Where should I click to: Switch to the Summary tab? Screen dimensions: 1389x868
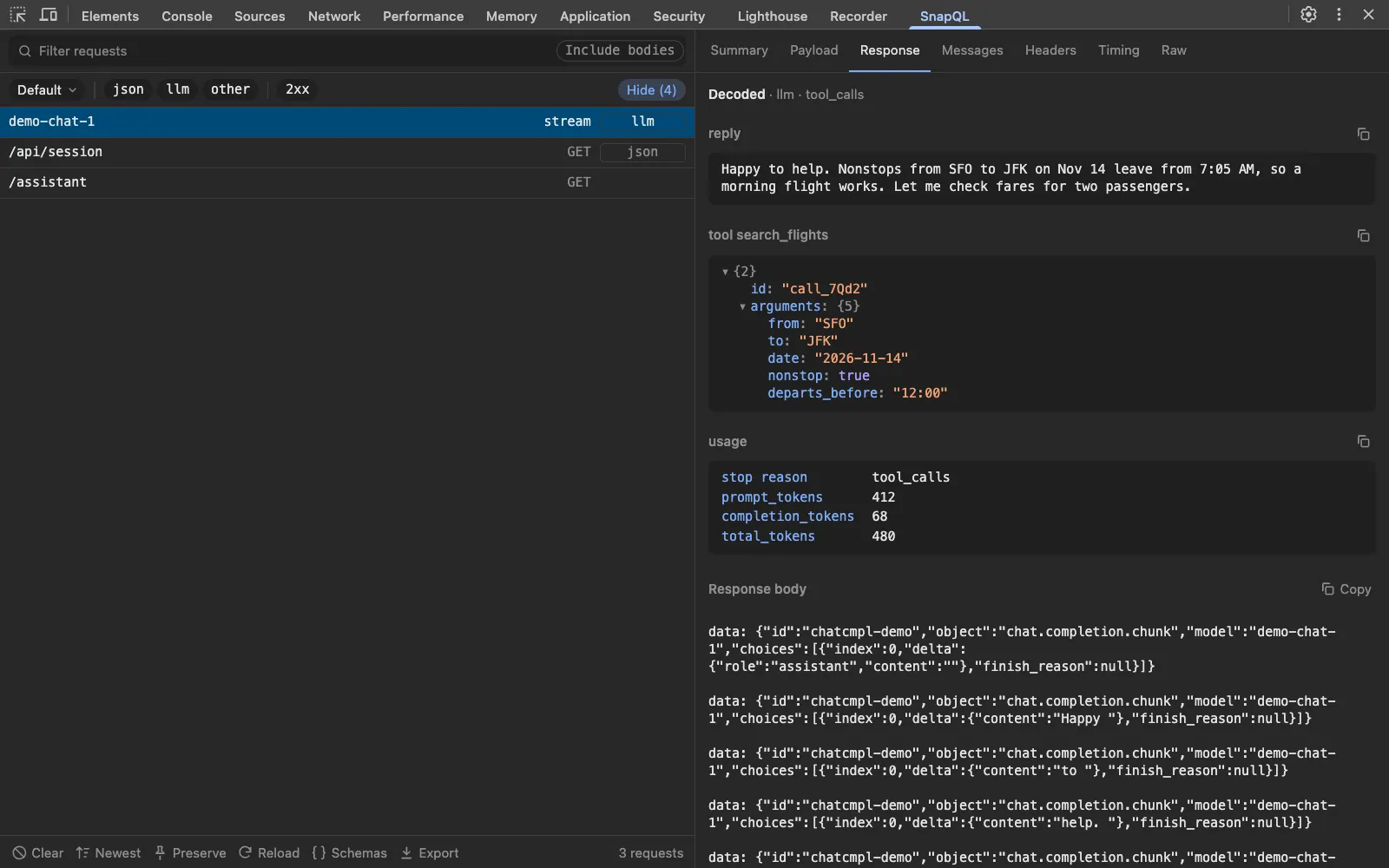click(x=739, y=50)
